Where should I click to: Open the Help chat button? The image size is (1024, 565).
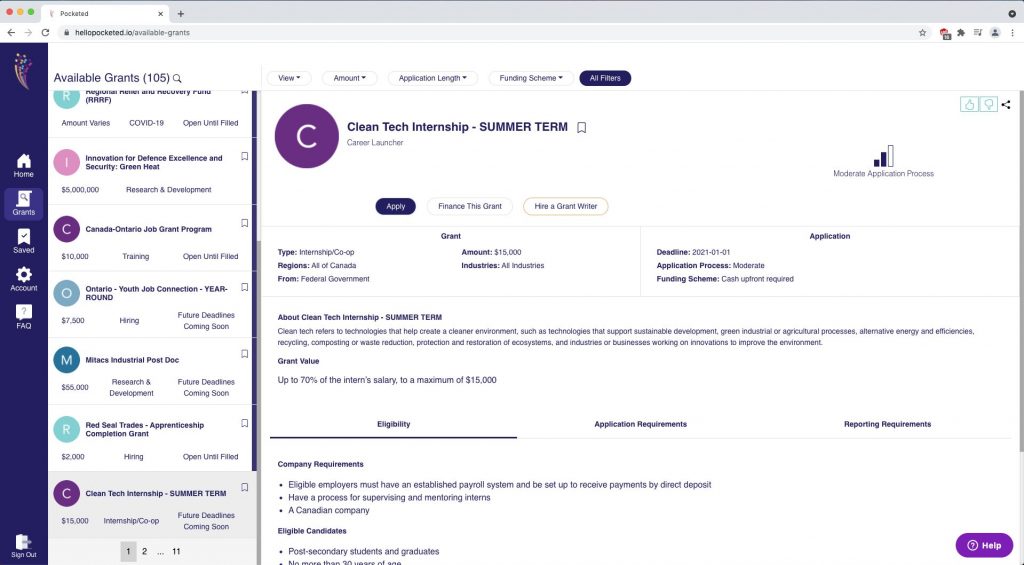(x=984, y=545)
